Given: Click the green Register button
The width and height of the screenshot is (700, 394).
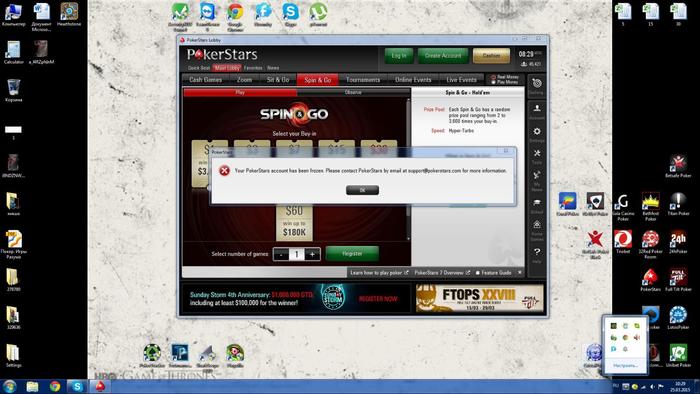Looking at the screenshot, I should coord(352,253).
